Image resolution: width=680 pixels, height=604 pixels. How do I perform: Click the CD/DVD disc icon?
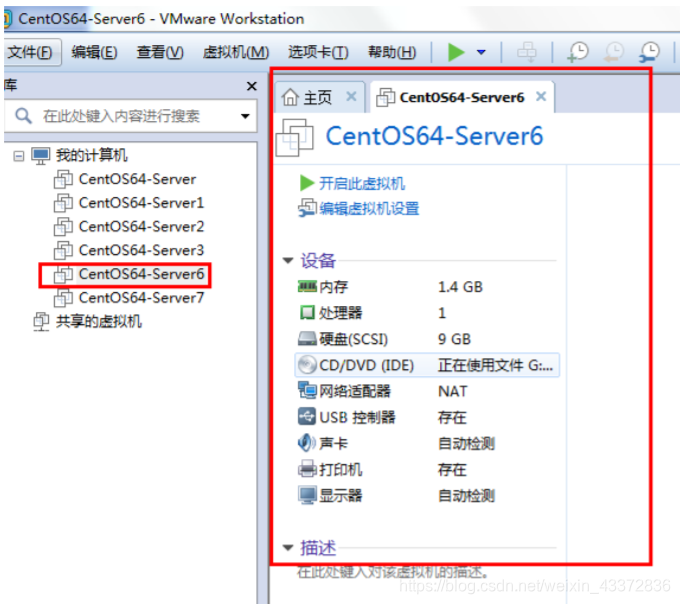[x=307, y=365]
